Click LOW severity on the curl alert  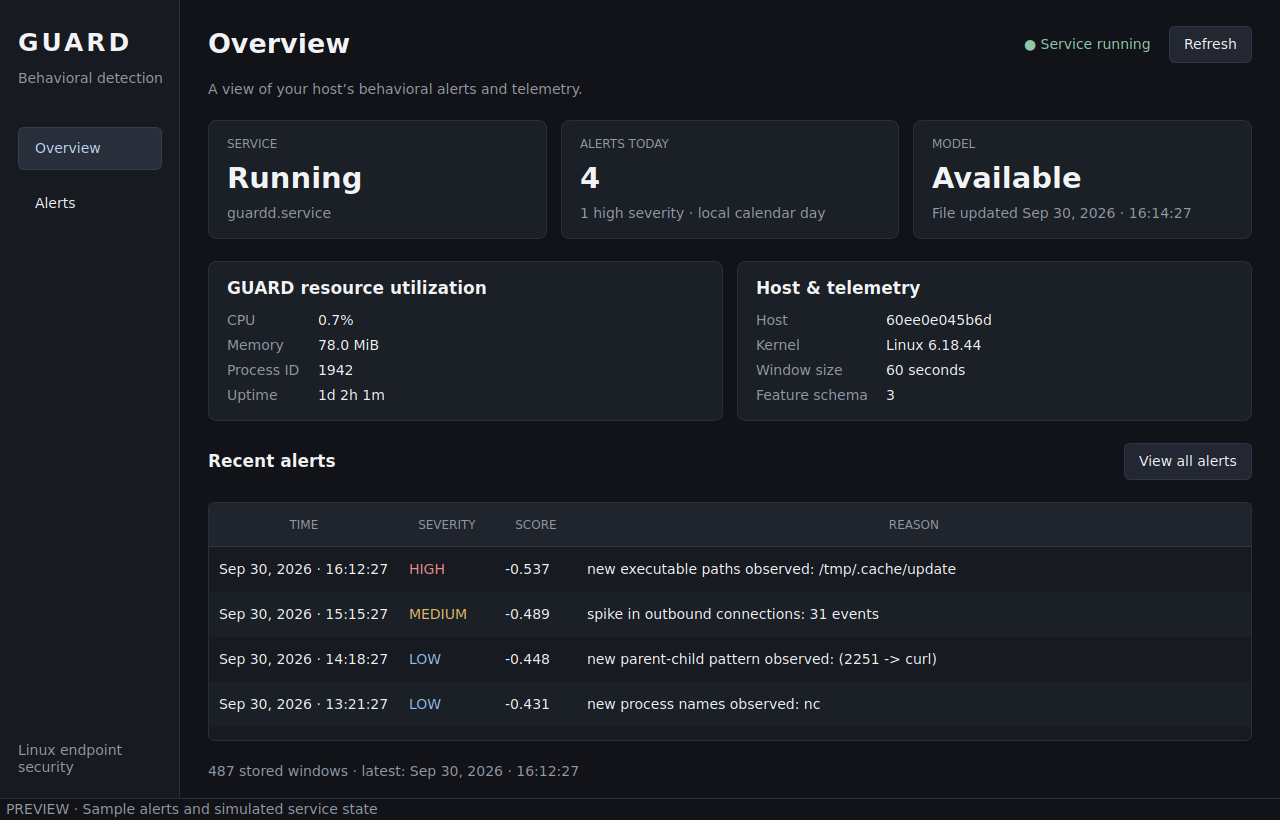click(x=425, y=659)
